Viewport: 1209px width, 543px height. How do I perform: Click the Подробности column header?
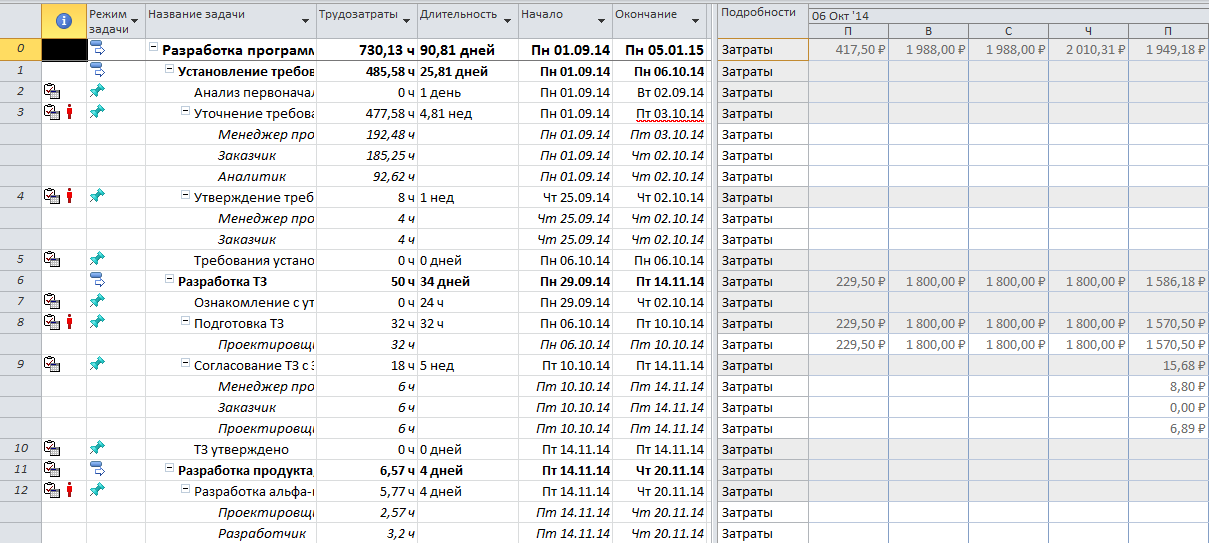(x=762, y=20)
